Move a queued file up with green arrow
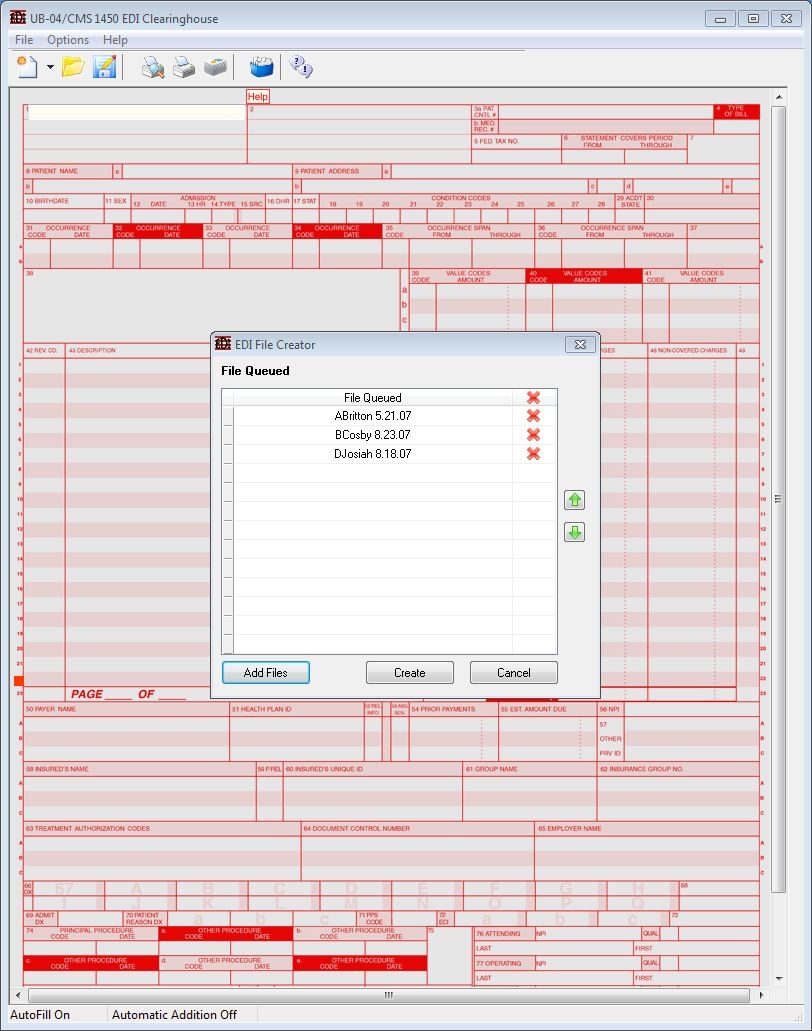Screen dimensions: 812x1031 [574, 500]
